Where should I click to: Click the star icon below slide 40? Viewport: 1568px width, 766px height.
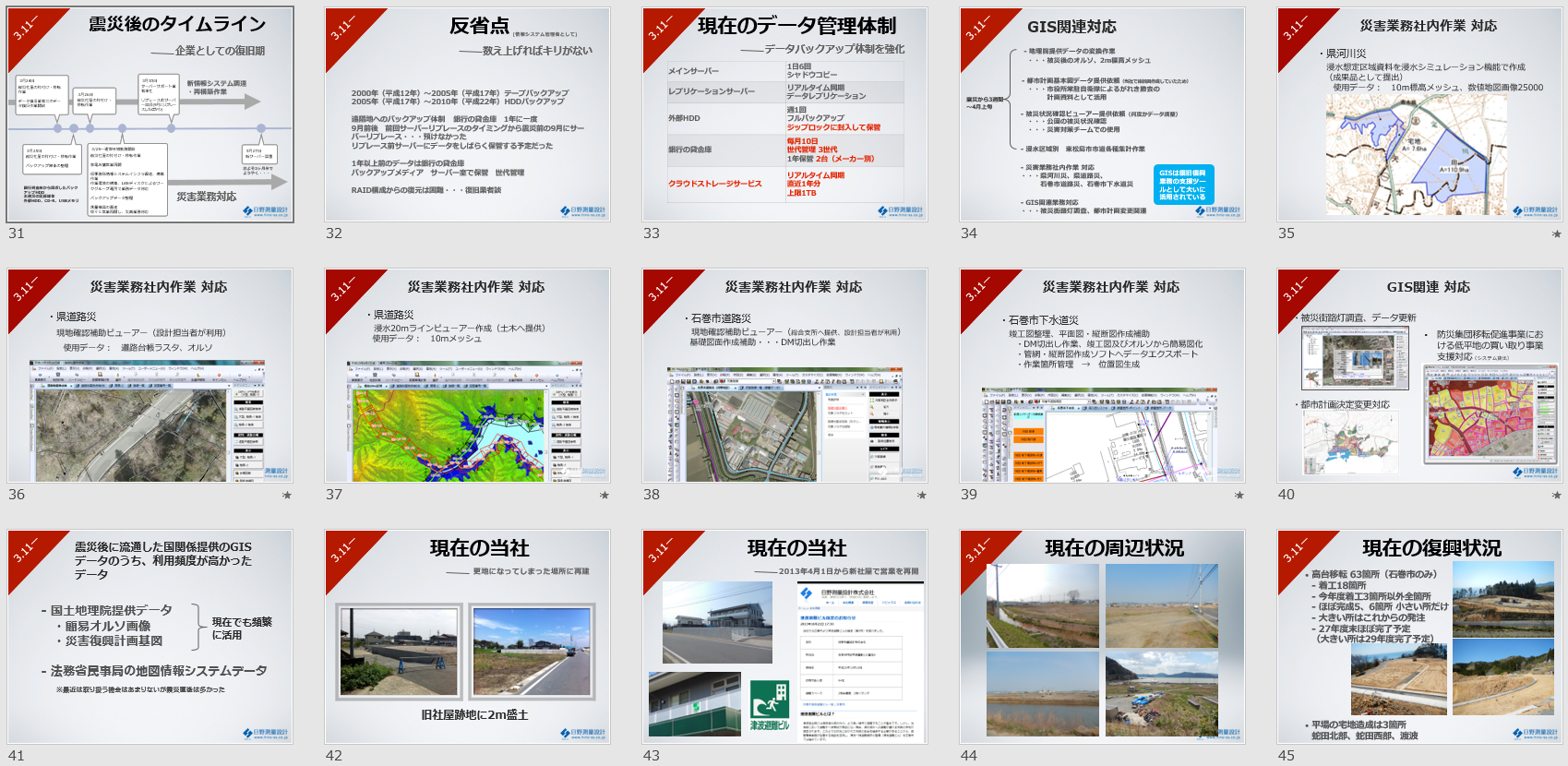(1557, 496)
